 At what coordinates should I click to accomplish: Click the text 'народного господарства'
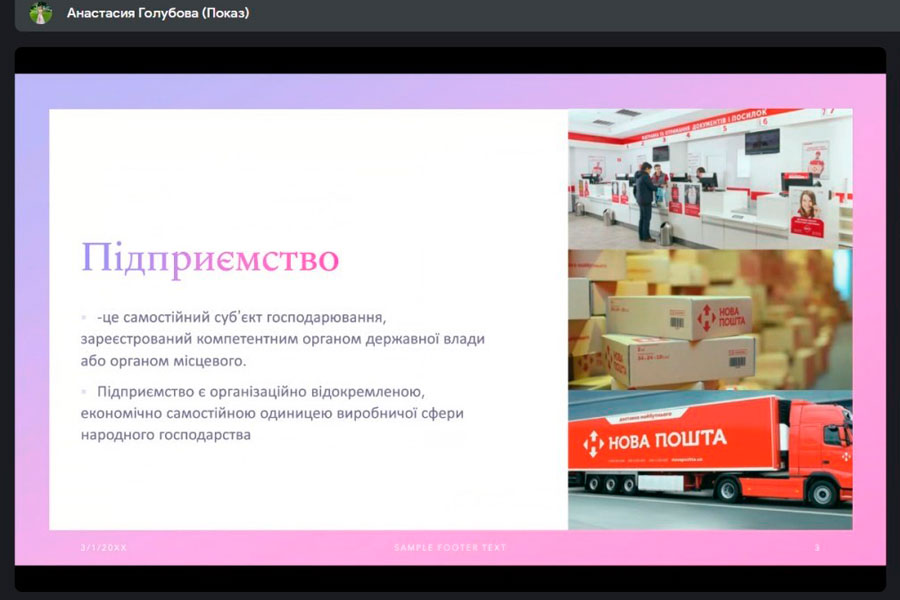click(165, 435)
